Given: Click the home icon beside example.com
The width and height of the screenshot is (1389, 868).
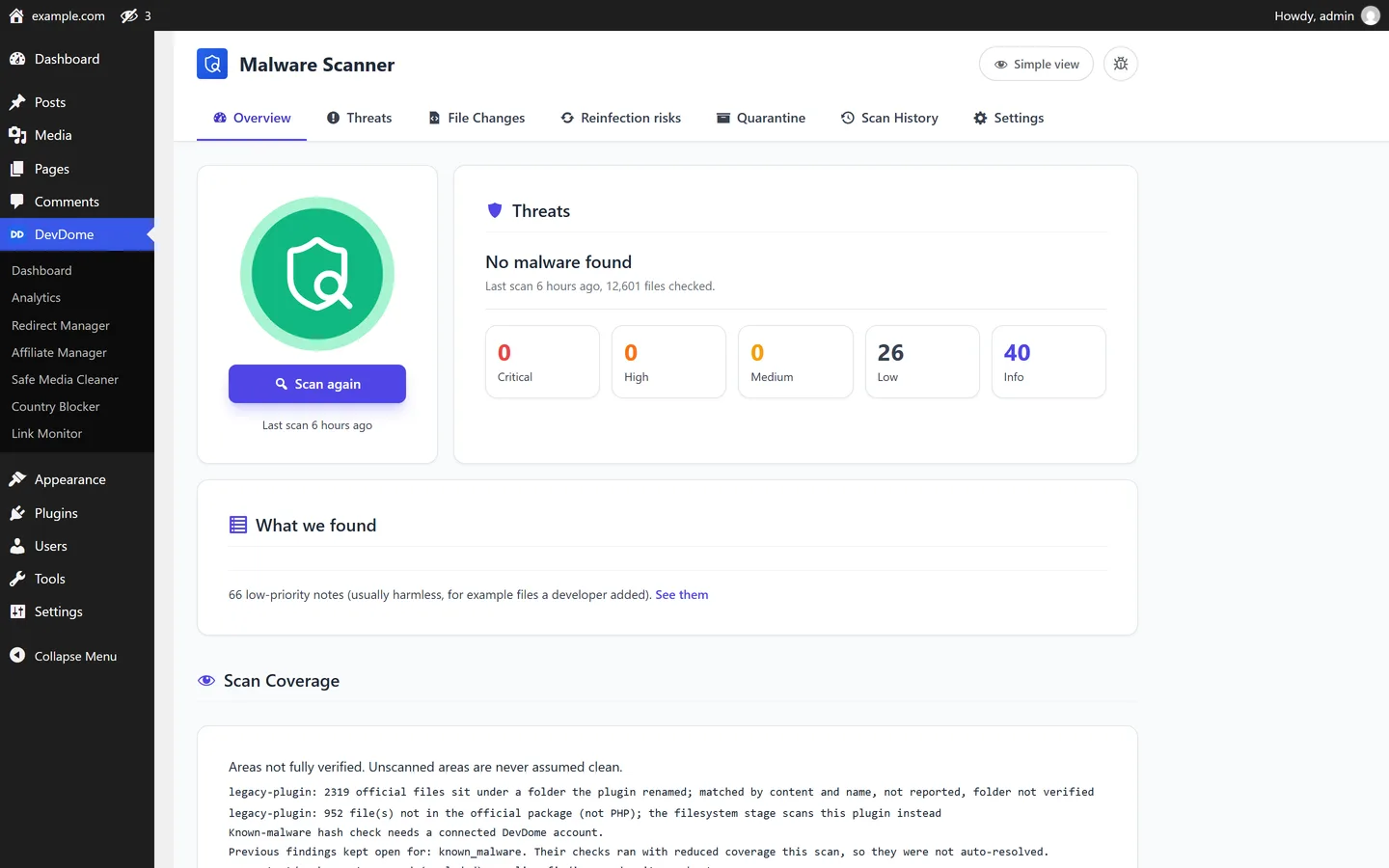Looking at the screenshot, I should coord(16,15).
